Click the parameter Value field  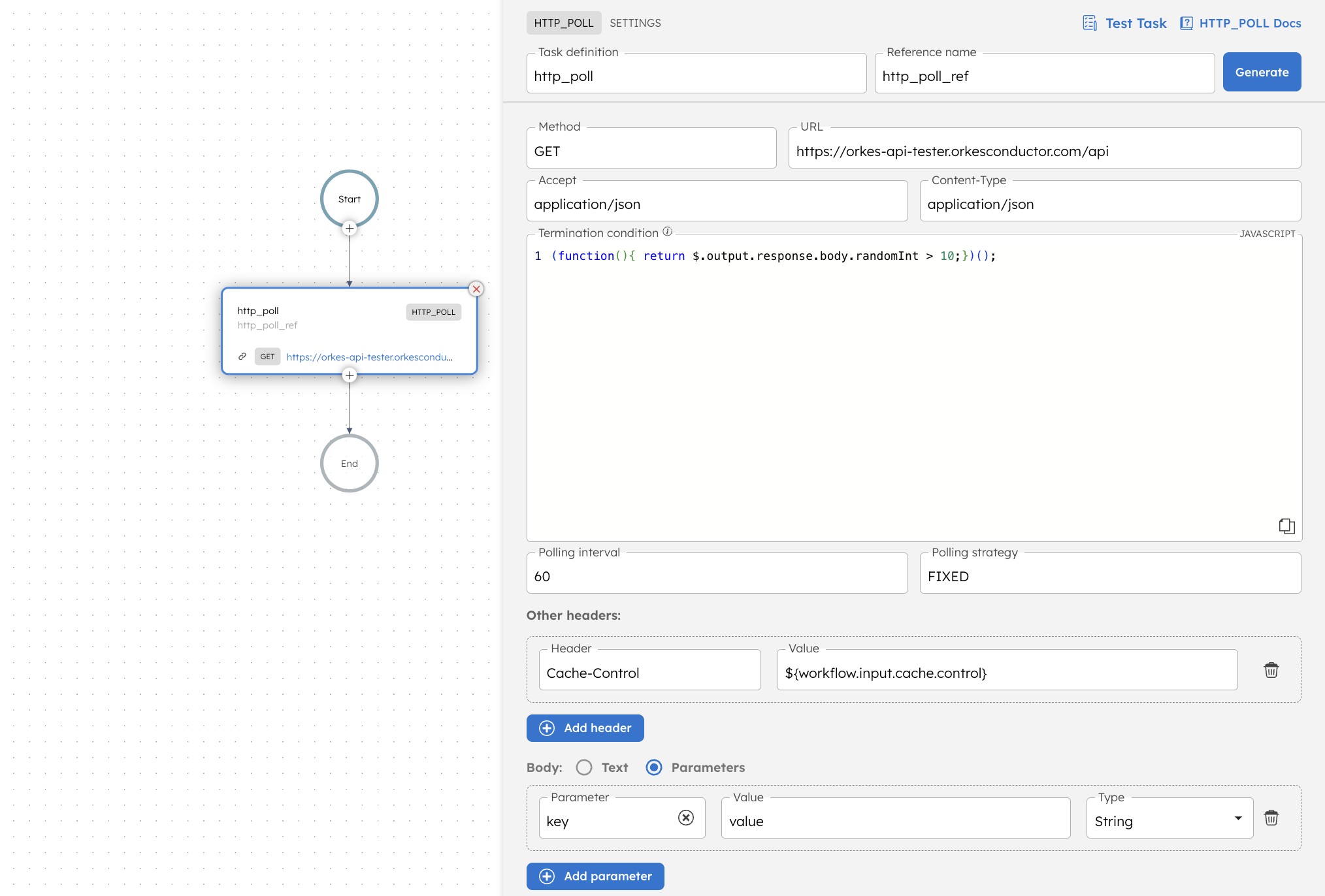click(895, 819)
